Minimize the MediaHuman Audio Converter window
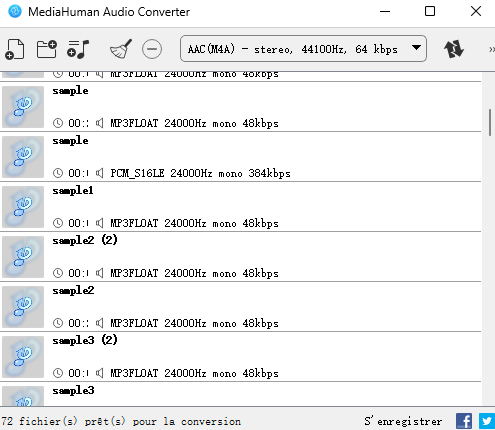The width and height of the screenshot is (495, 430). (385, 11)
